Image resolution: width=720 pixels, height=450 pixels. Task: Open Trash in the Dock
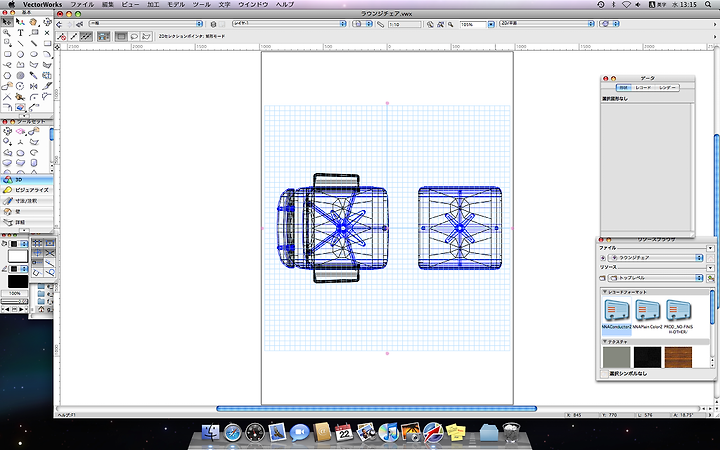(x=511, y=433)
